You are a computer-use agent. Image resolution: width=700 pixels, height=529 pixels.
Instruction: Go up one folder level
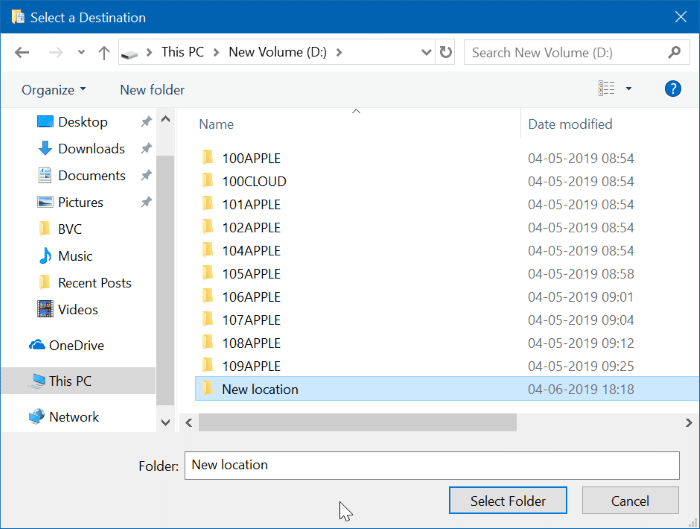[104, 53]
